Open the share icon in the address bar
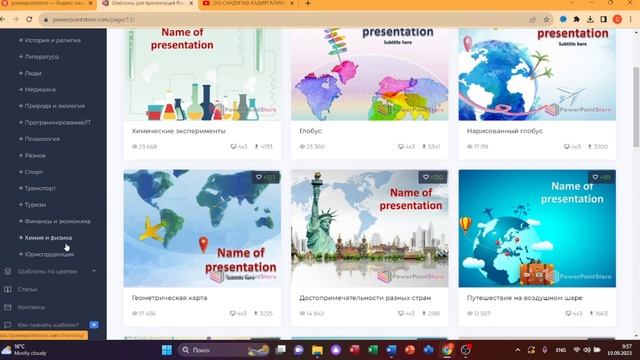Screen dimensions: 640x360 pos(533,20)
